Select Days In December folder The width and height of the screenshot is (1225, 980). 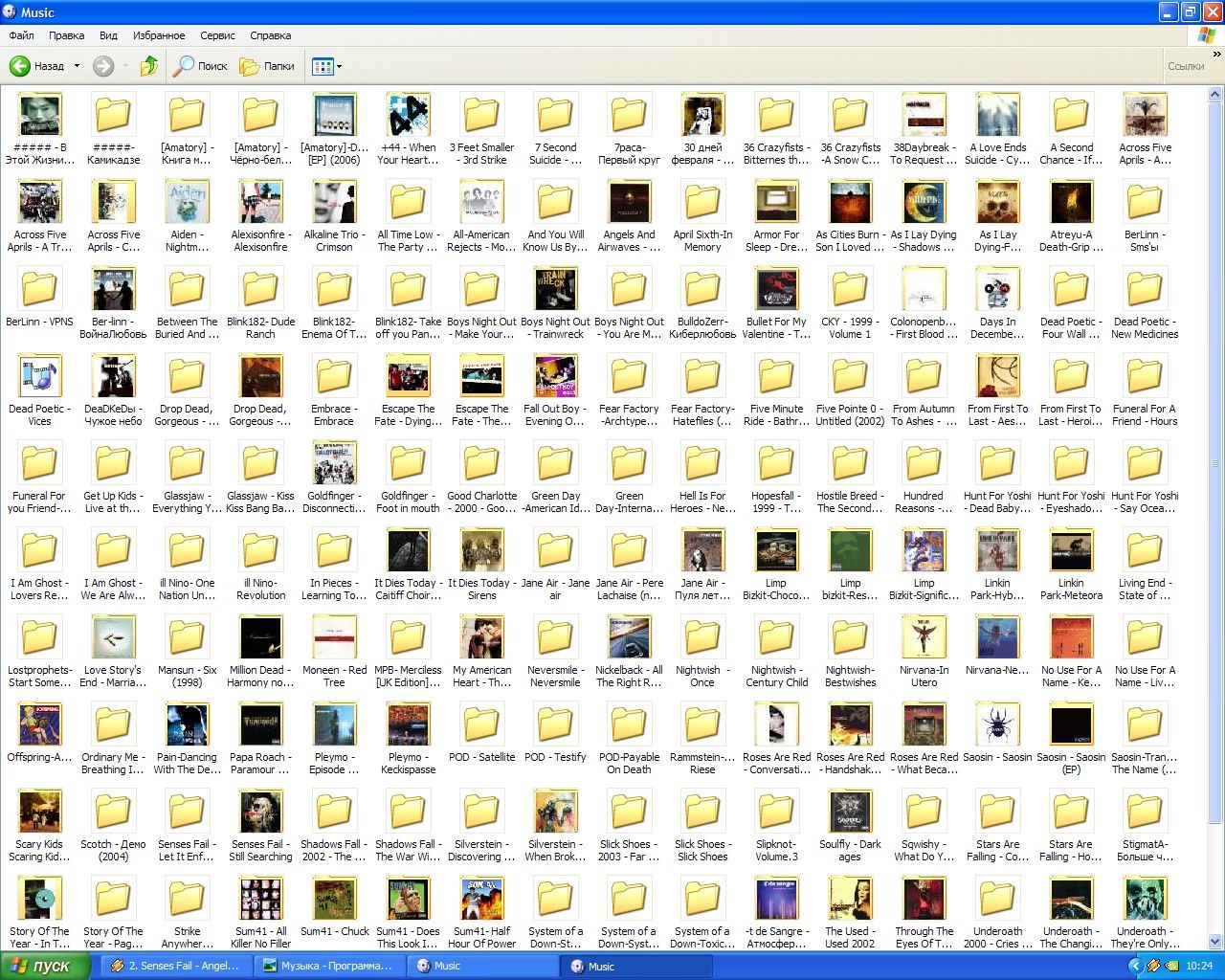click(997, 303)
